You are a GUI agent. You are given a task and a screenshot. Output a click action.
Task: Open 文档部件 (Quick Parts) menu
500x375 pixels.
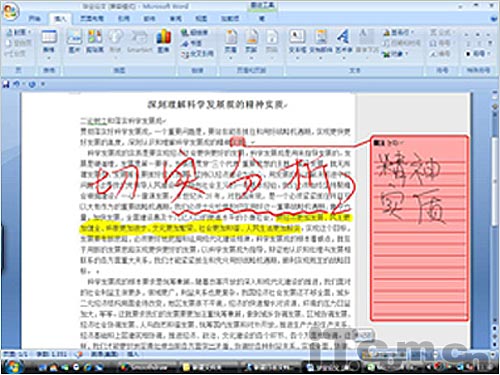[x=321, y=43]
